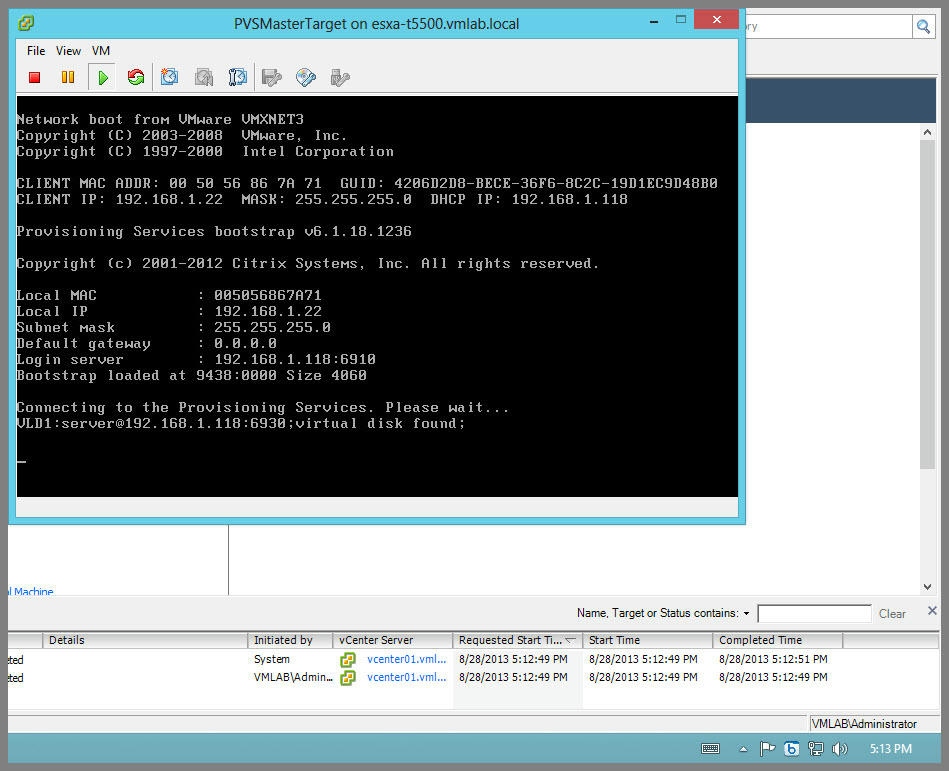Open the Snapshot Manager toolbar icon
Viewport: 949px width, 771px height.
[237, 77]
